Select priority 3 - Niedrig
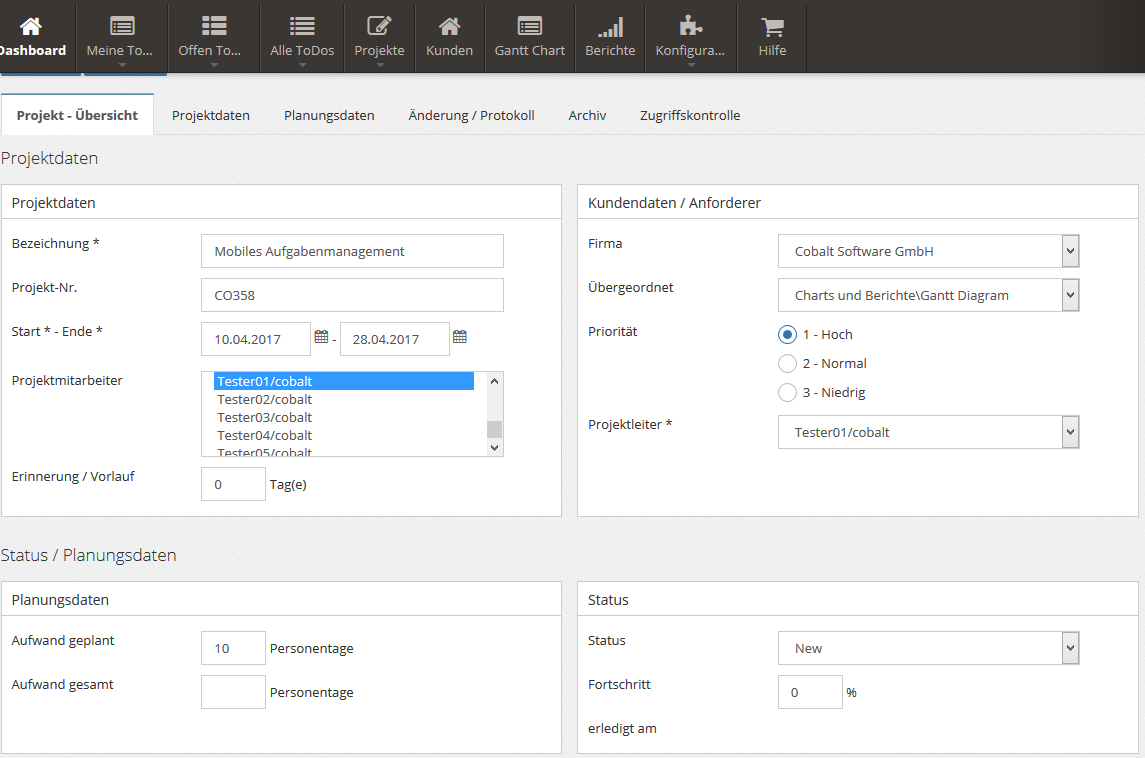Image resolution: width=1145 pixels, height=758 pixels. point(787,393)
